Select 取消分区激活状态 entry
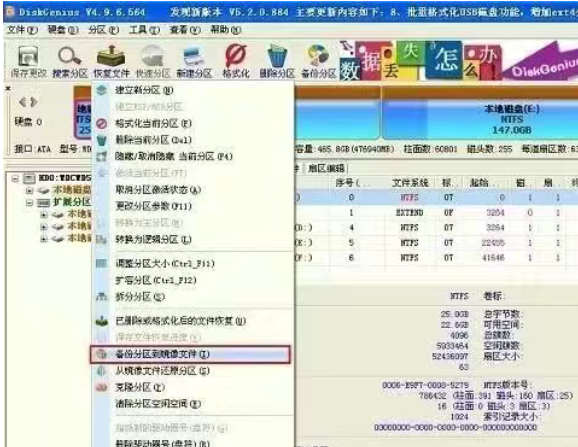The height and width of the screenshot is (447, 578). coord(193,189)
